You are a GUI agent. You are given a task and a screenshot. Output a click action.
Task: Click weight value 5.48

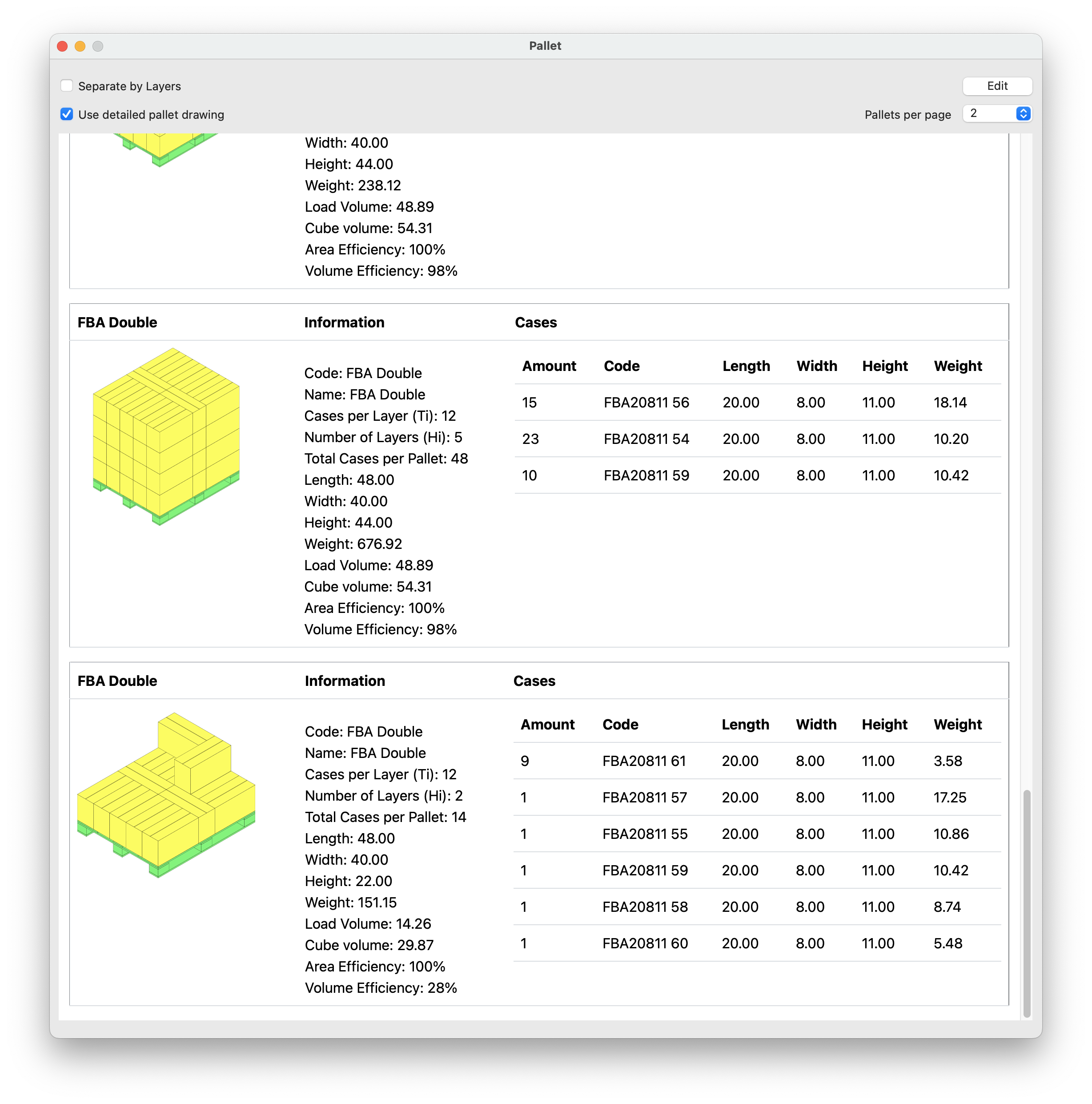coord(947,943)
